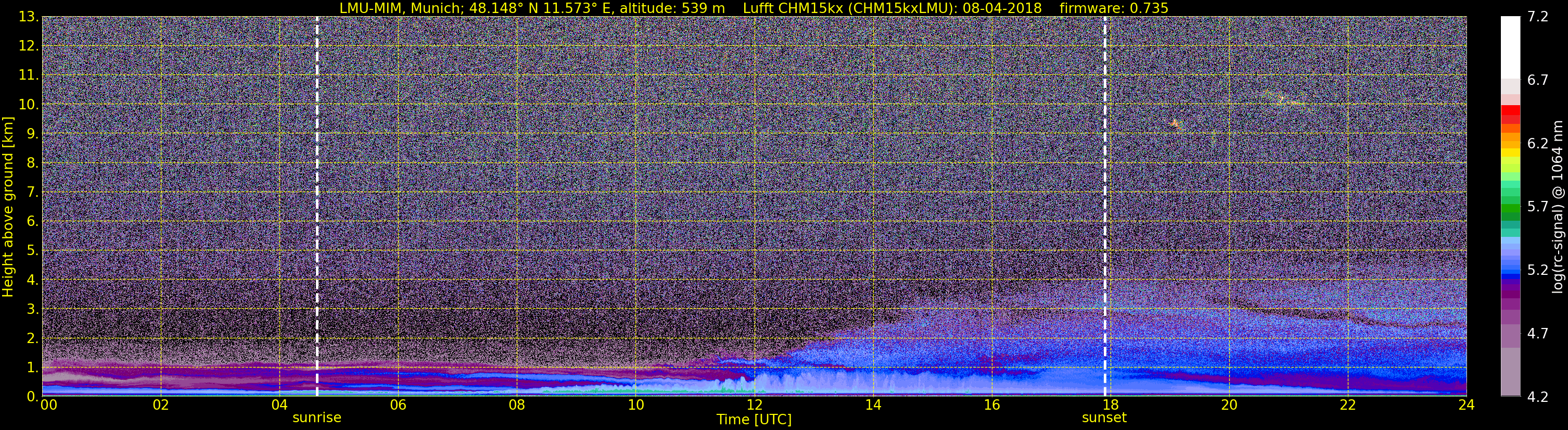Click the 04 tick label on the time axis
Viewport: 1568px width, 430px height.
point(279,405)
